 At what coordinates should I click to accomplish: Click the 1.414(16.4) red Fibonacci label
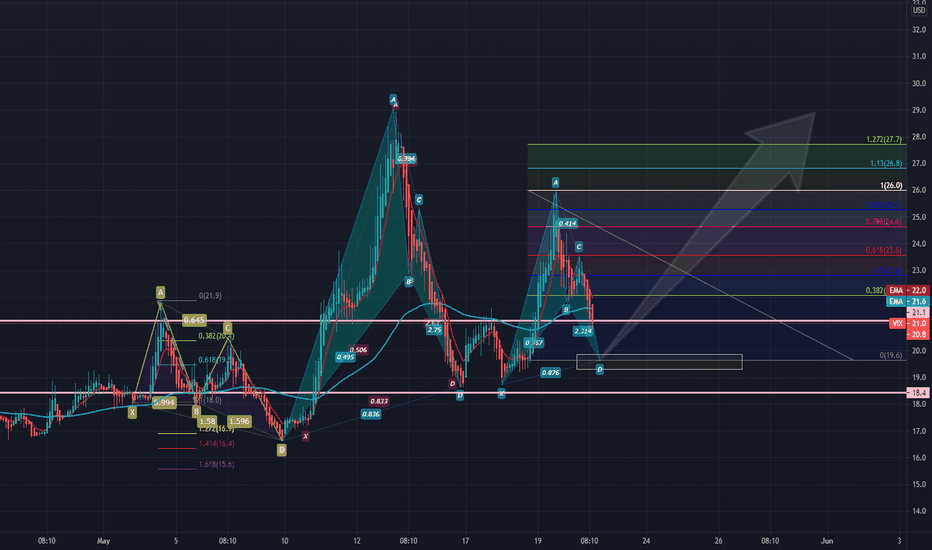point(216,444)
